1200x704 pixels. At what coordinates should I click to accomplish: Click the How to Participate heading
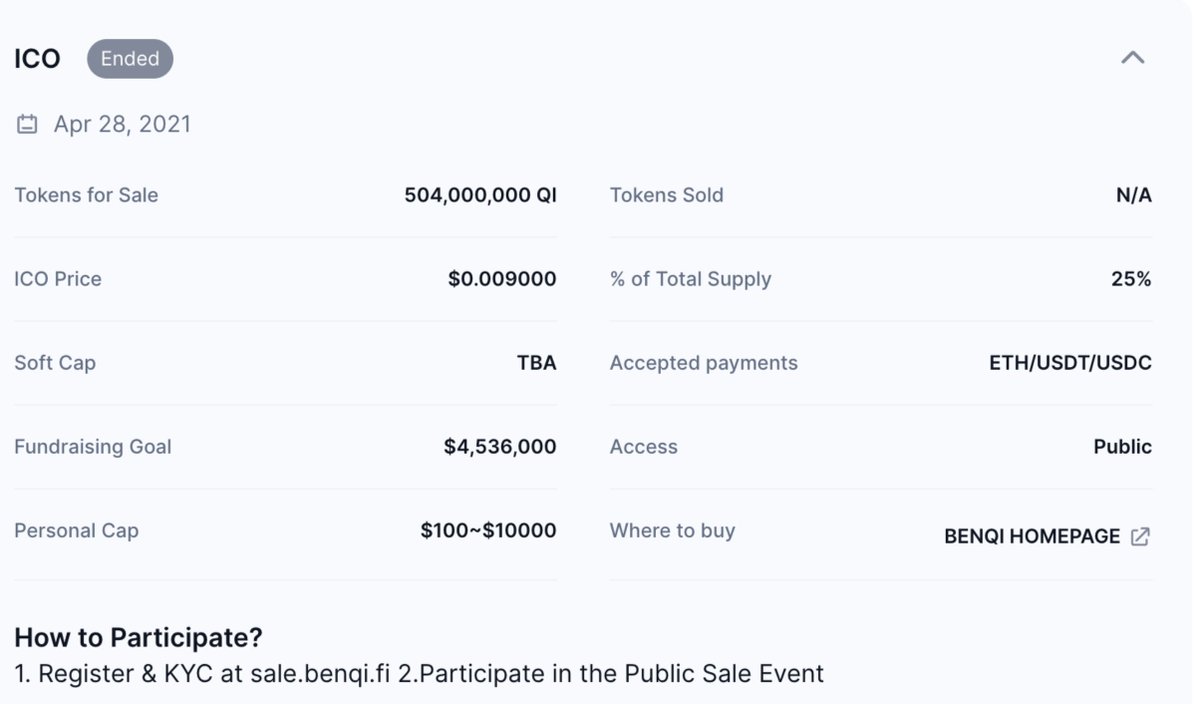(138, 637)
